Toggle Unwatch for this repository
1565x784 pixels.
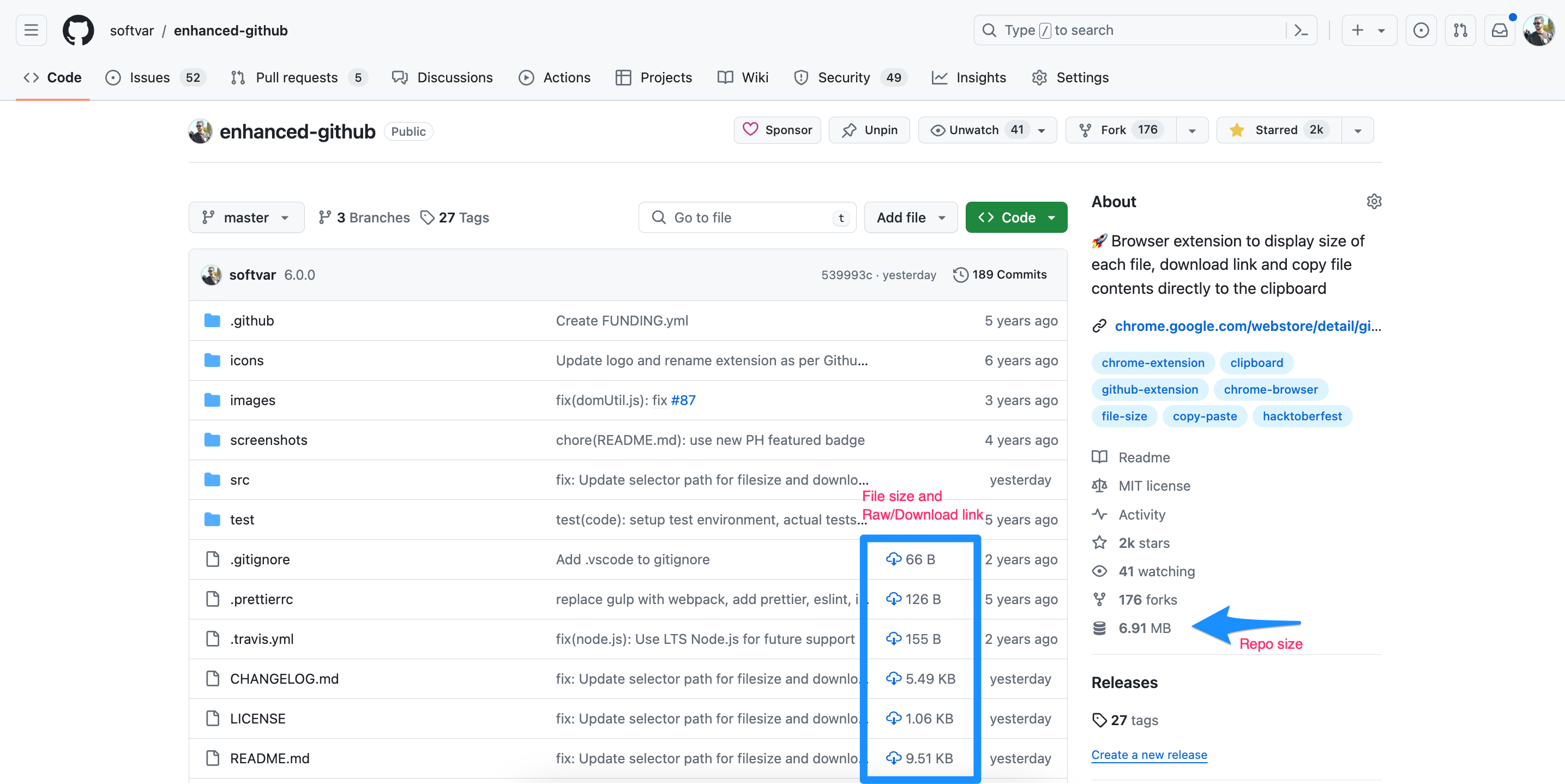tap(974, 130)
